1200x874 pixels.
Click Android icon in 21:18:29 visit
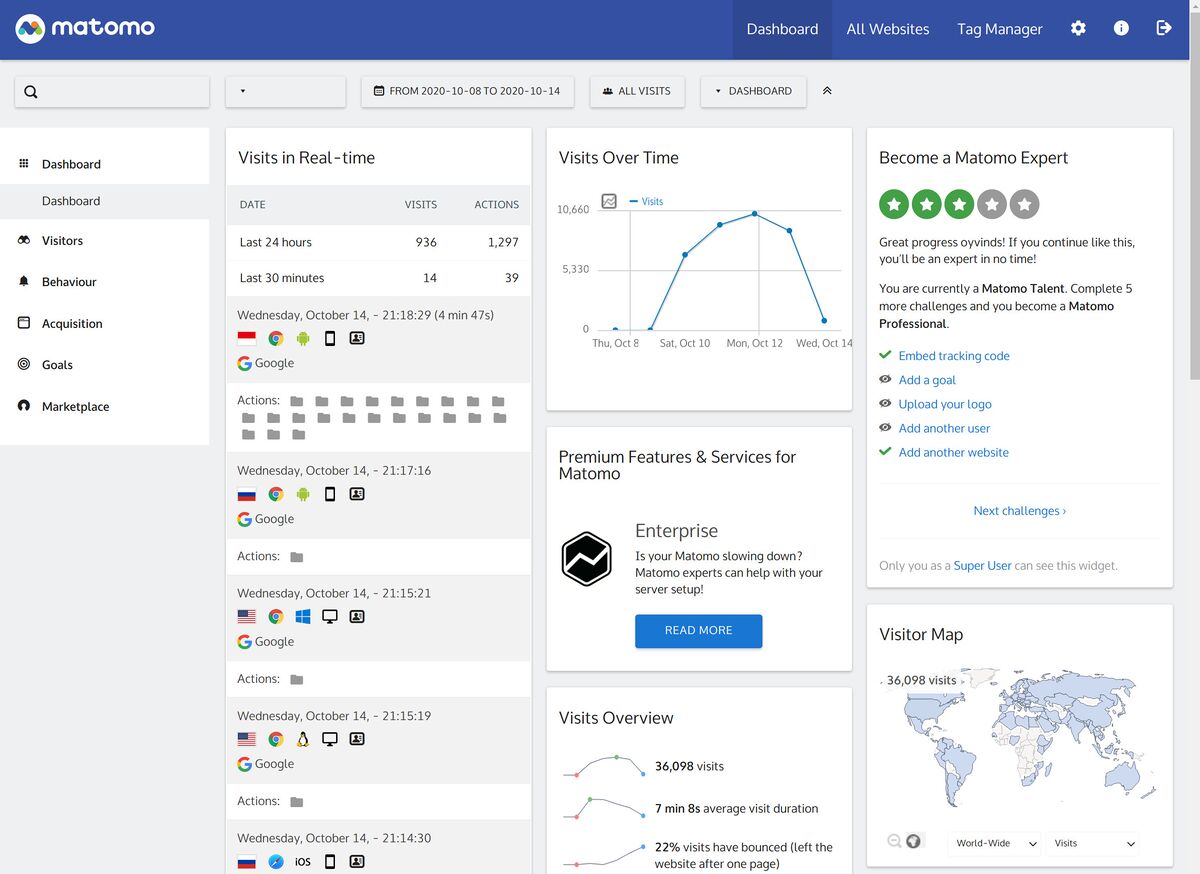coord(303,338)
